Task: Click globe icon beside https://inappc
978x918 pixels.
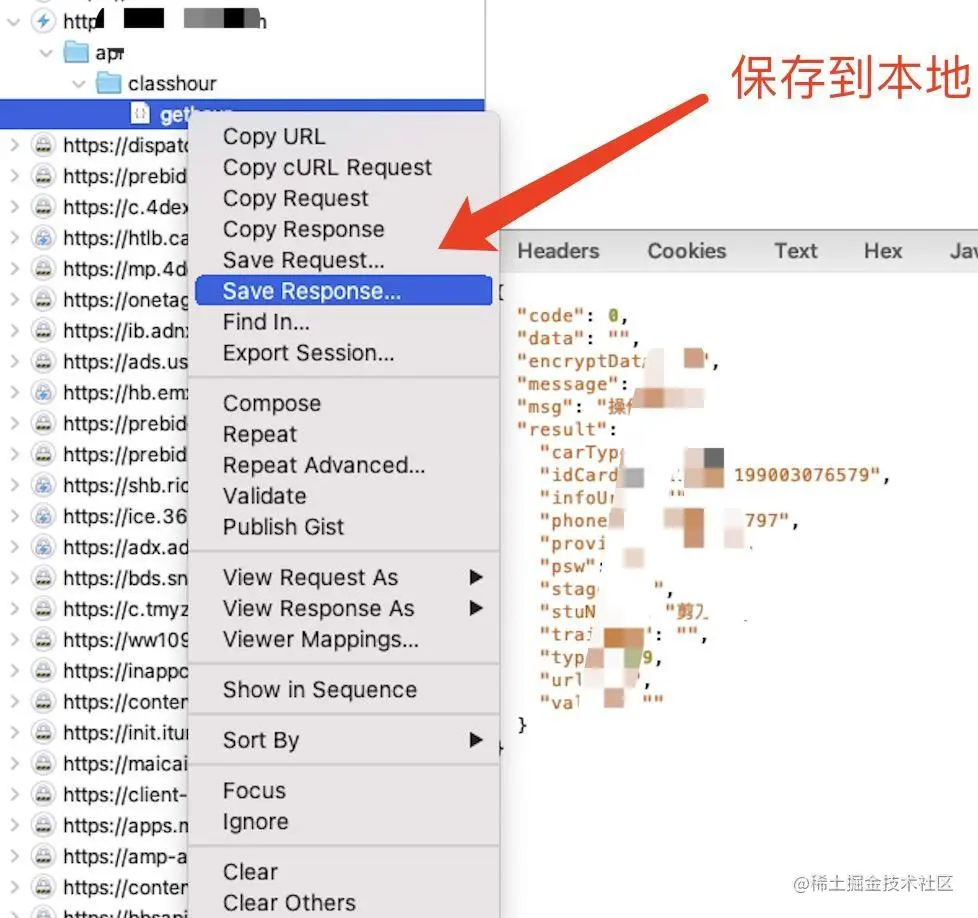Action: (x=43, y=671)
